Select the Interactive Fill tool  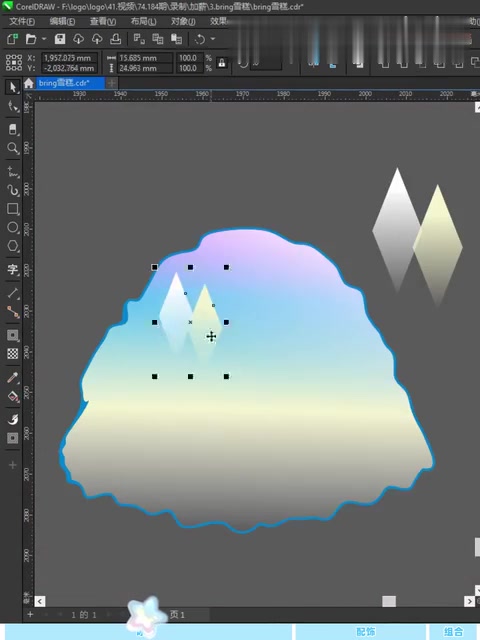(x=12, y=396)
